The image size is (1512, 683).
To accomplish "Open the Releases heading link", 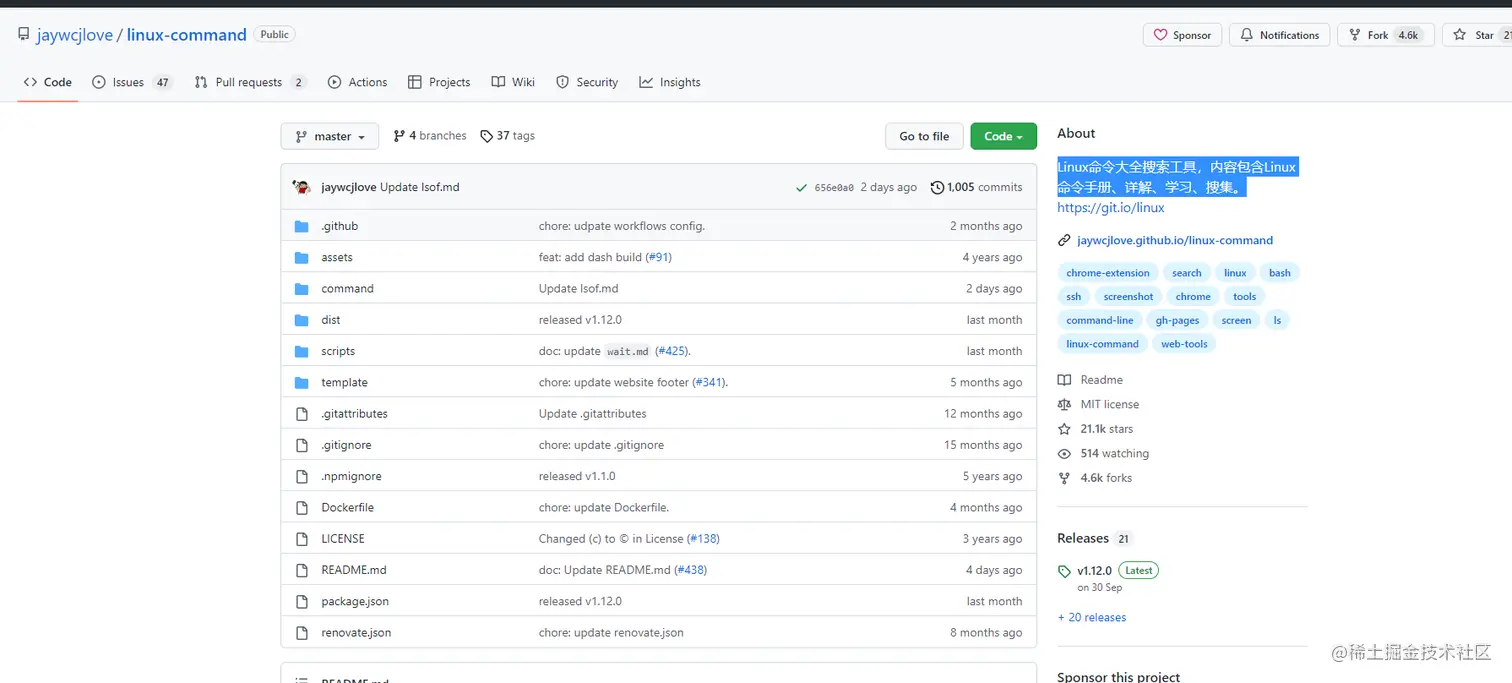I will (1083, 538).
